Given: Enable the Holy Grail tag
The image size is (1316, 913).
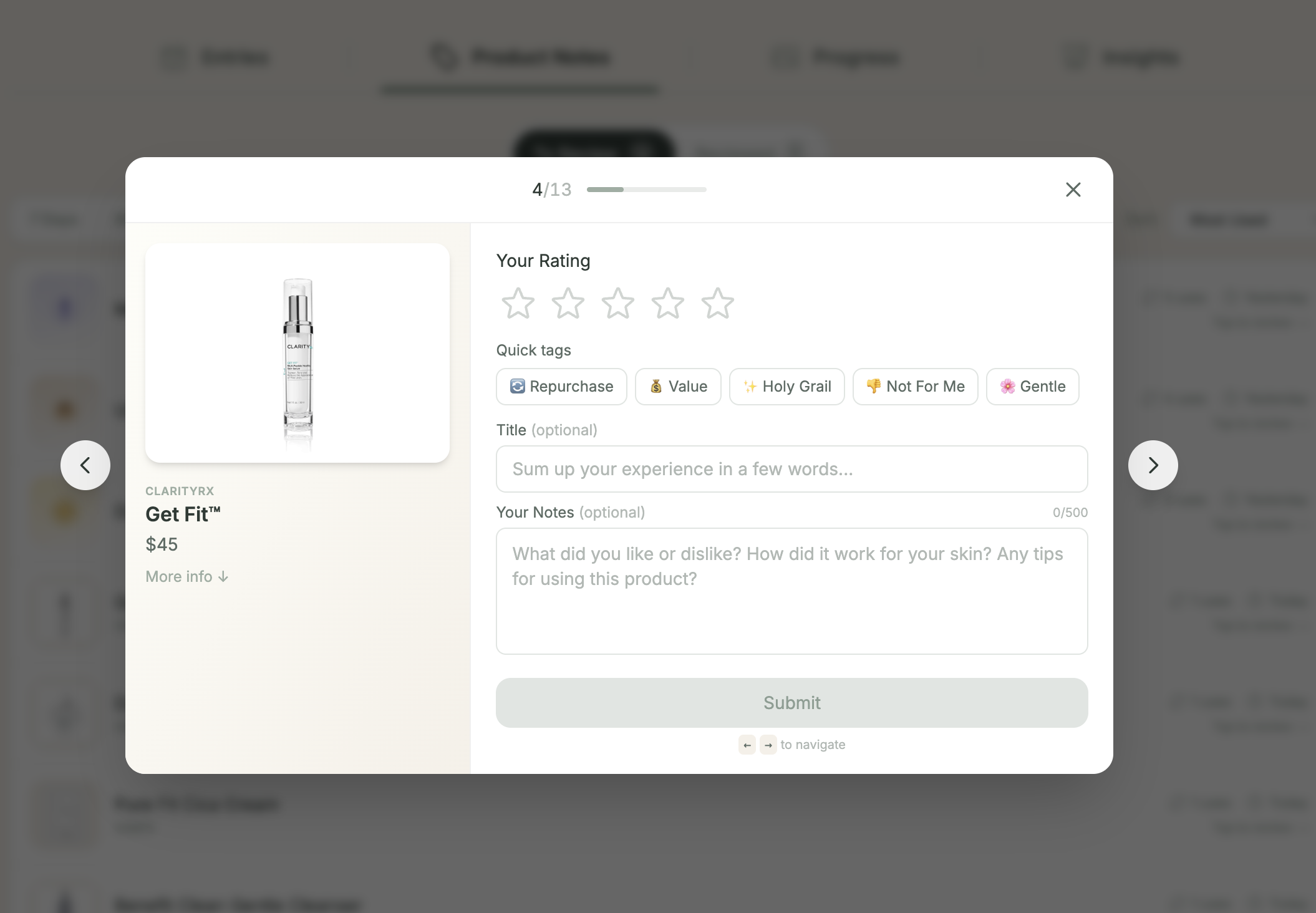Looking at the screenshot, I should (x=786, y=386).
